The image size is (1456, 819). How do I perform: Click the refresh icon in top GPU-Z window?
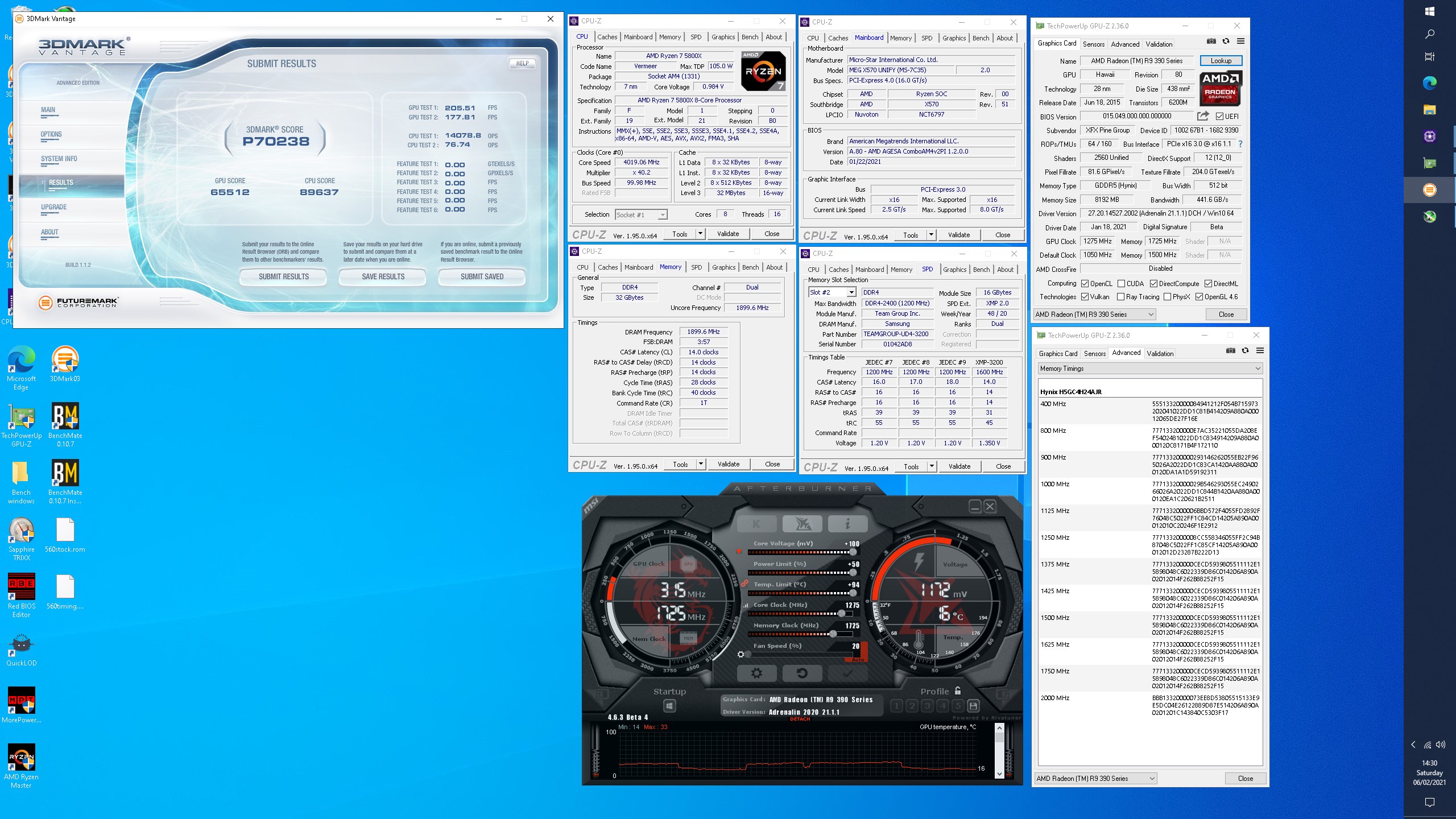(1226, 41)
